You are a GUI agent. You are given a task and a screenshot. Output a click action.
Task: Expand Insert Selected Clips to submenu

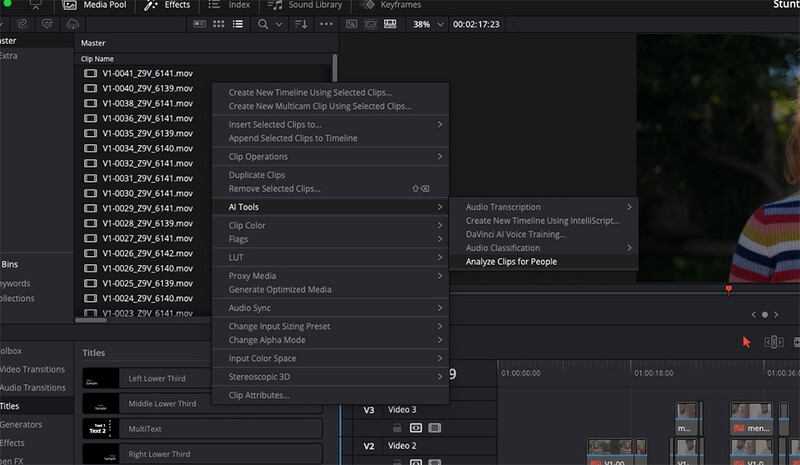click(x=331, y=125)
